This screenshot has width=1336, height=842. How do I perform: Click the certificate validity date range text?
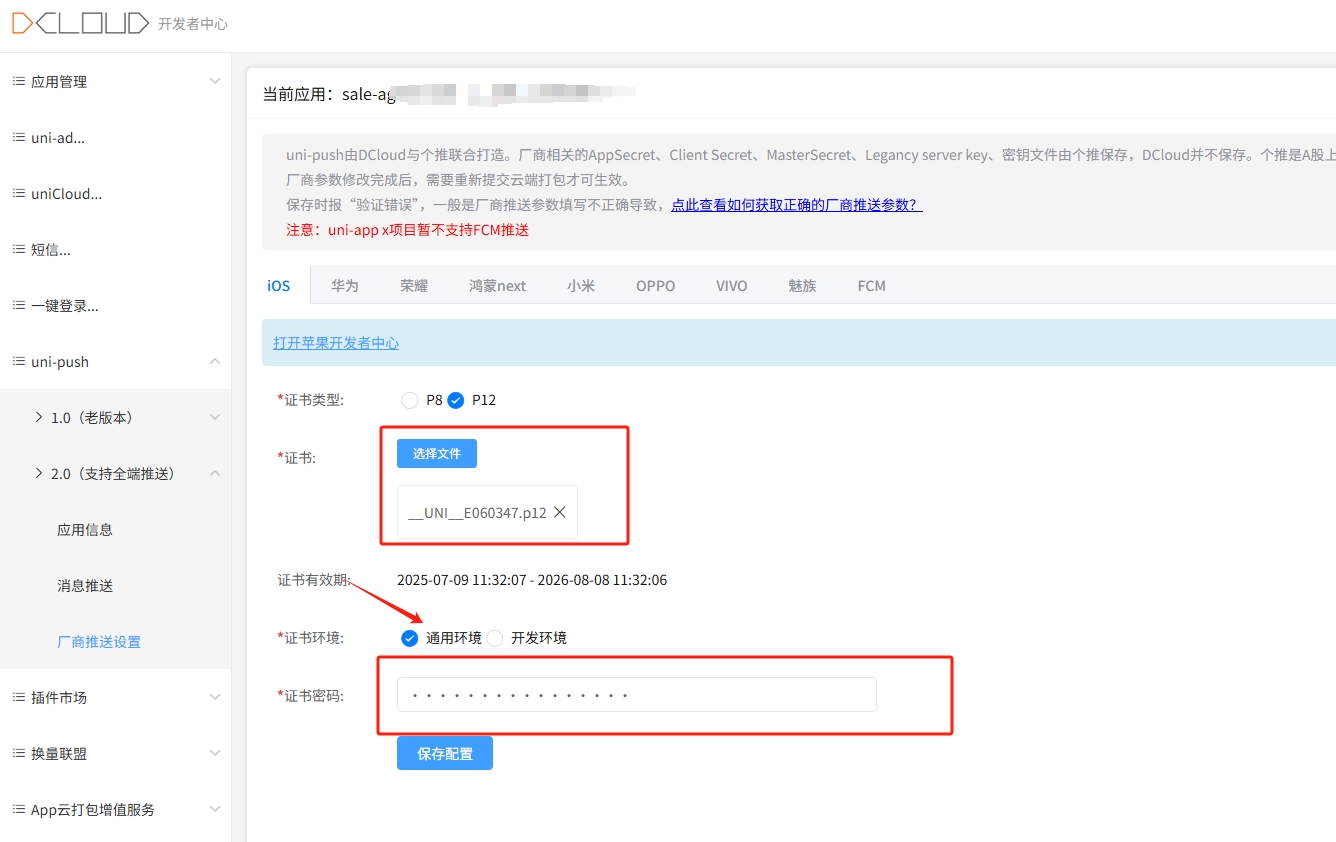click(532, 580)
